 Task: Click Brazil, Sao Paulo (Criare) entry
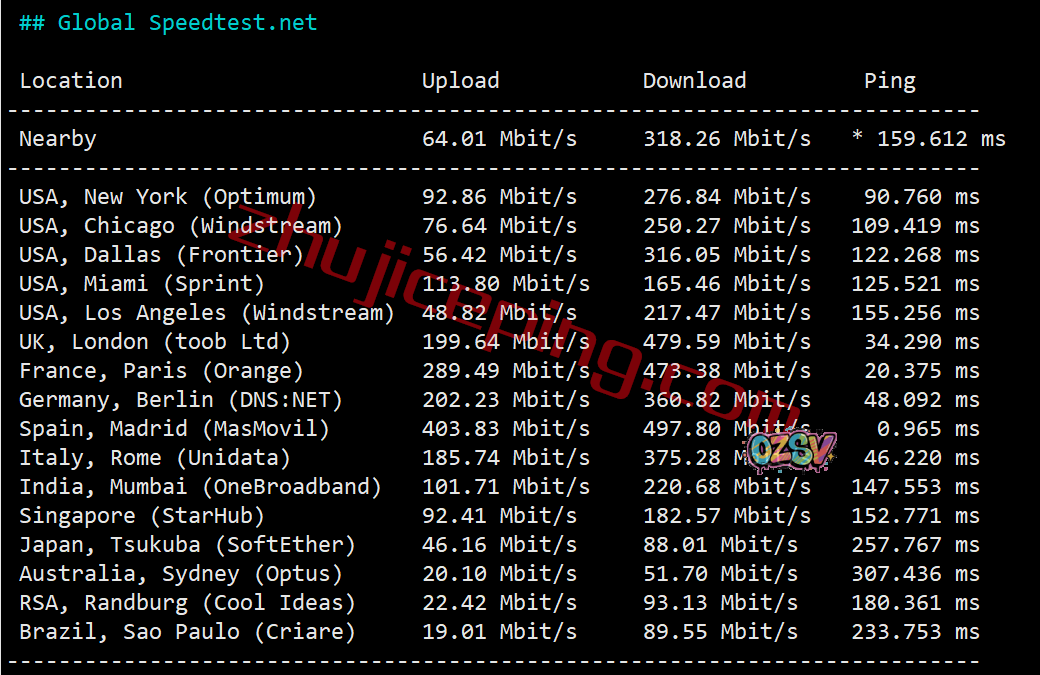(187, 632)
